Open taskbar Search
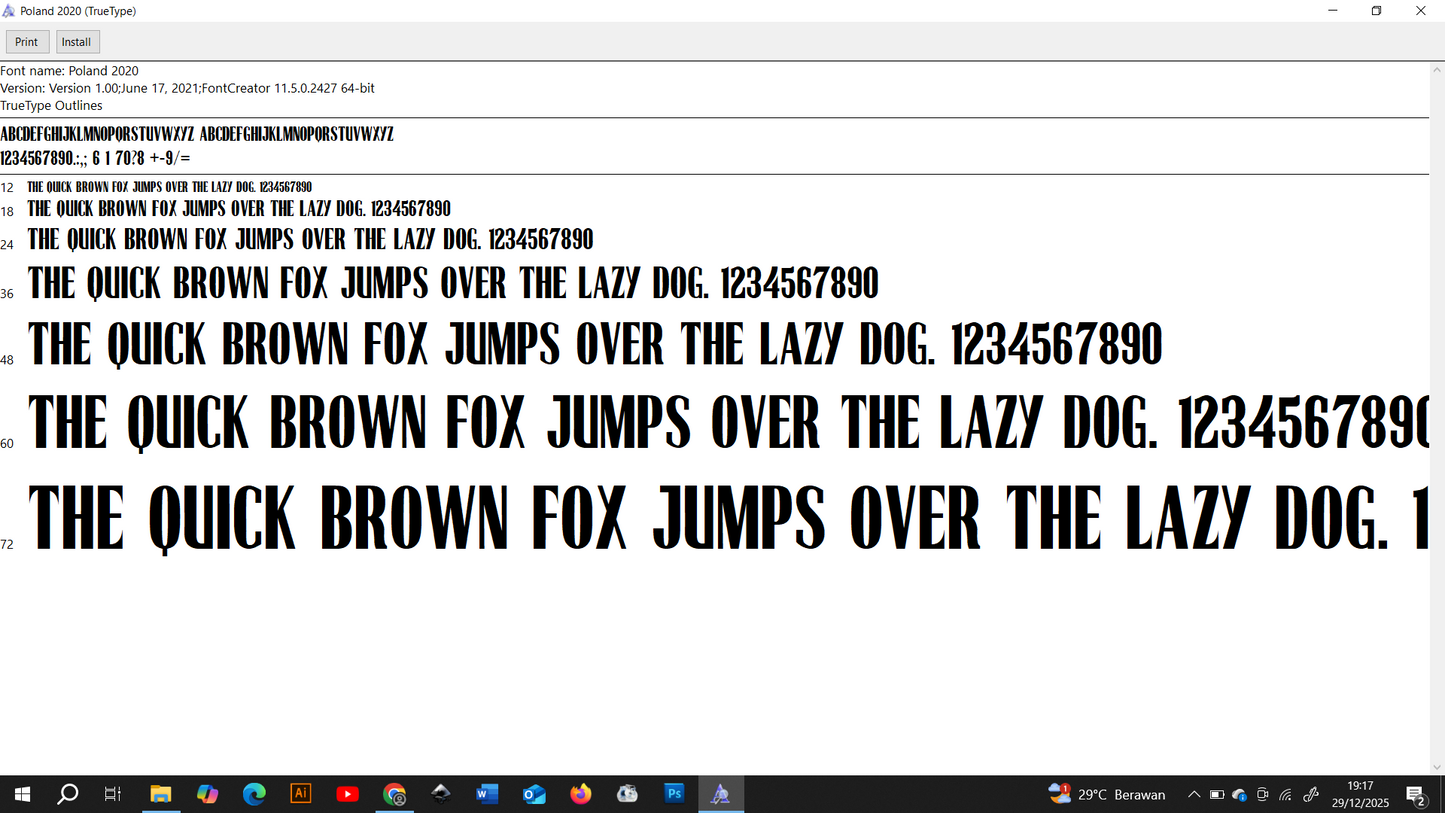1445x813 pixels. pos(67,794)
